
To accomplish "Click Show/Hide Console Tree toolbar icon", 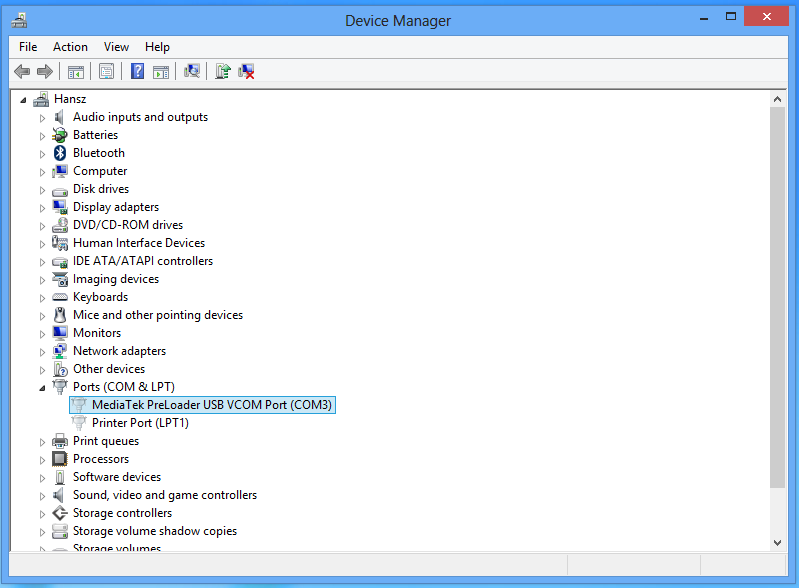I will (76, 71).
